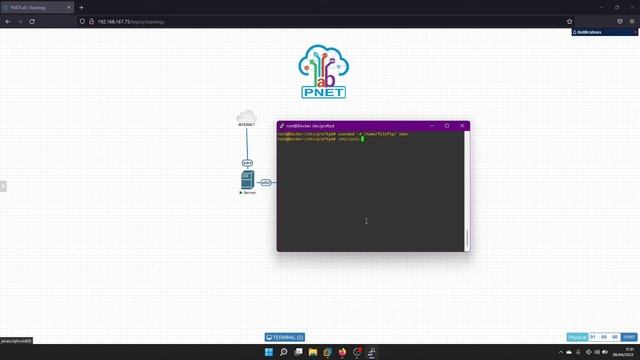Click the terminal window vertical scrollbar
The height and width of the screenshot is (360, 640).
(467, 191)
